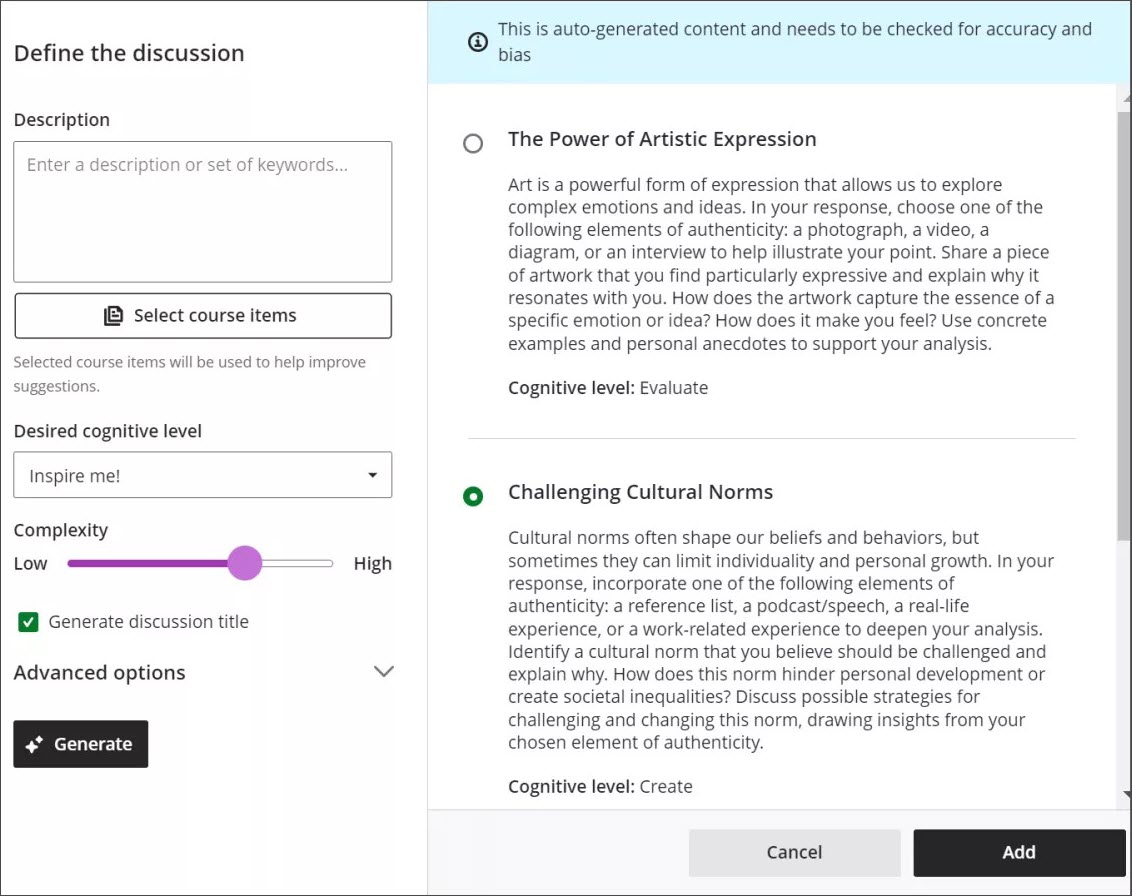The image size is (1132, 896).
Task: Click the Low label of Complexity
Action: pos(30,563)
